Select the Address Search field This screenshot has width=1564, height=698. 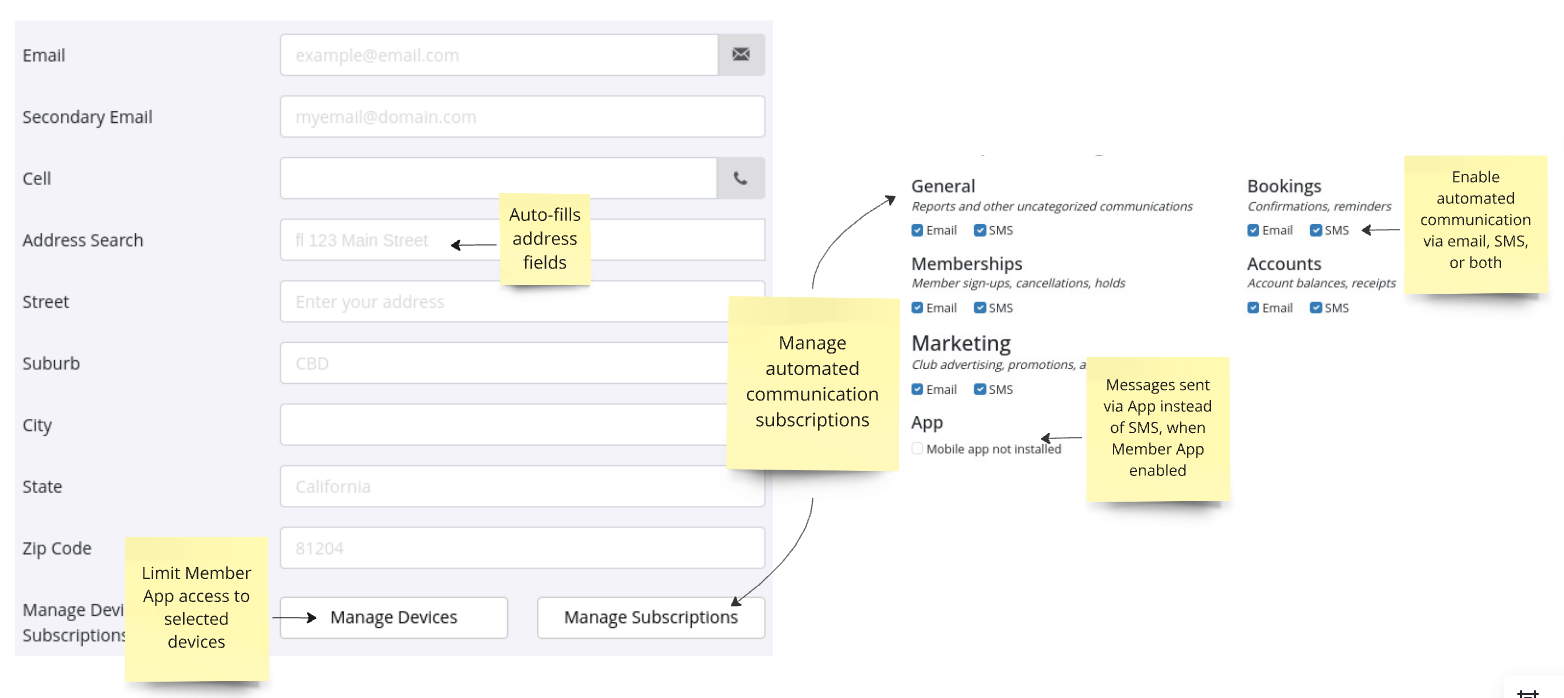coord(370,241)
